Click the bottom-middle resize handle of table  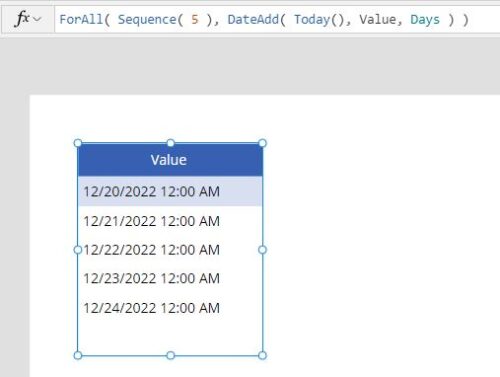coord(170,355)
